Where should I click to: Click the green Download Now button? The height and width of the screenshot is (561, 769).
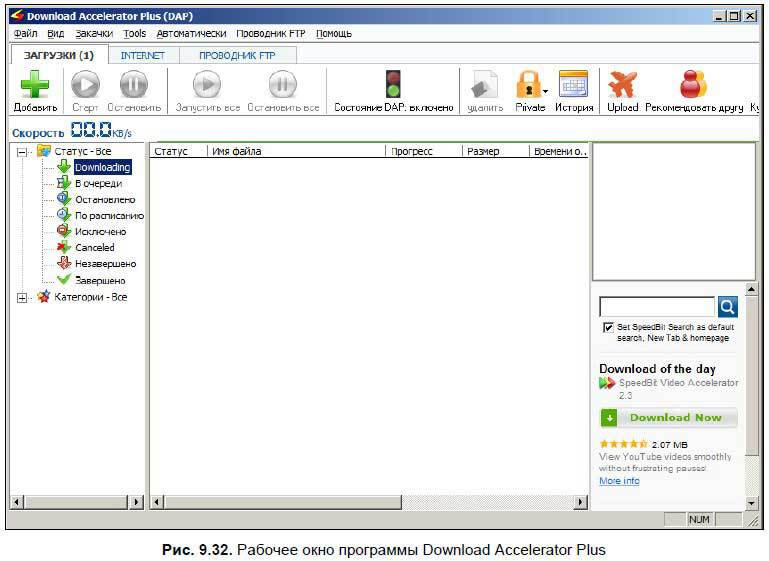(x=668, y=418)
